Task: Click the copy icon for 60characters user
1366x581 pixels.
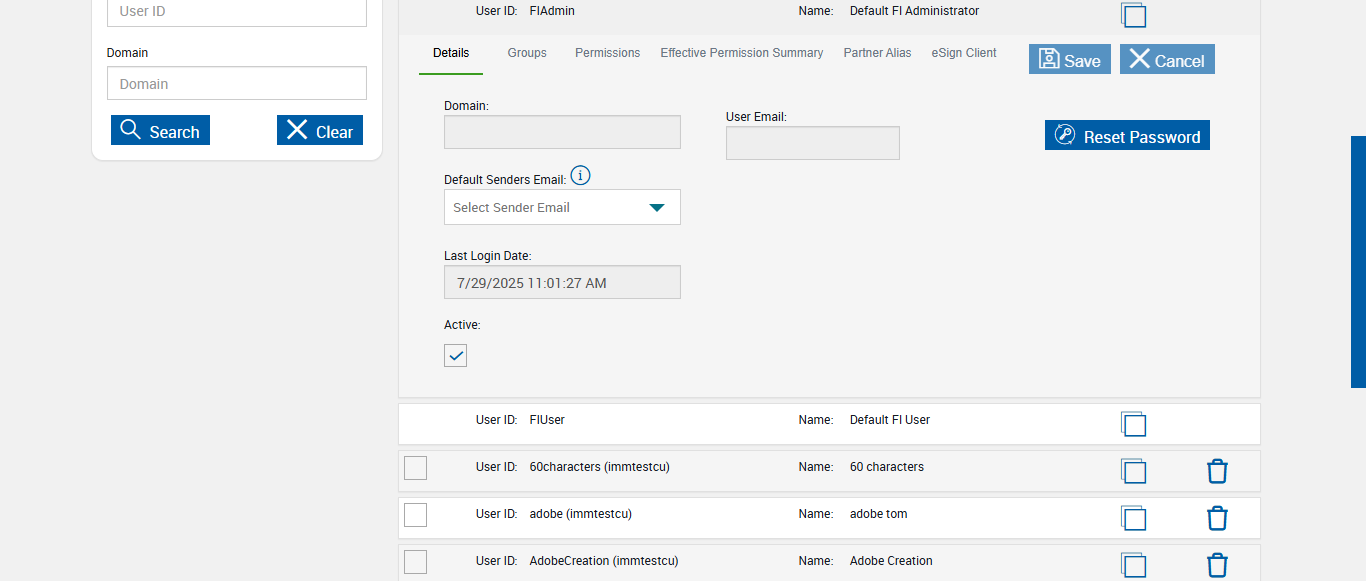Action: coord(1133,471)
